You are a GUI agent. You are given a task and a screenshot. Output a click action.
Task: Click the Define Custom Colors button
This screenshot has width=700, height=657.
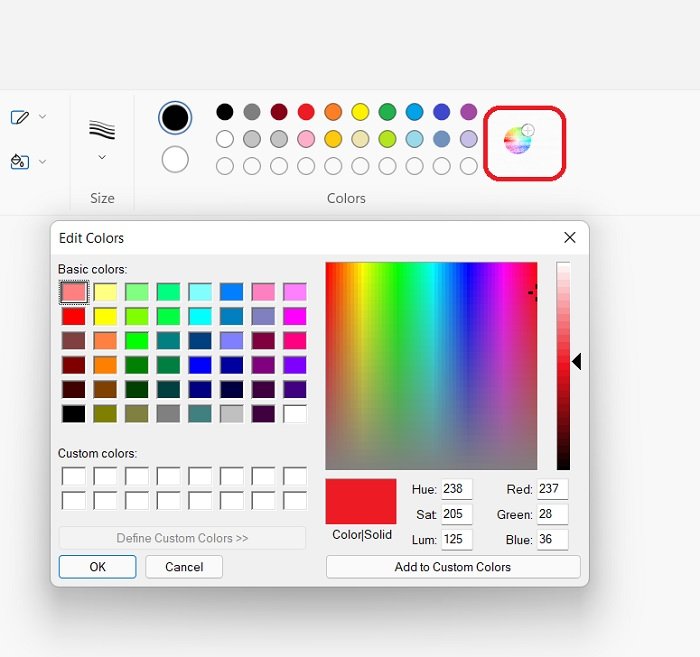coord(182,538)
